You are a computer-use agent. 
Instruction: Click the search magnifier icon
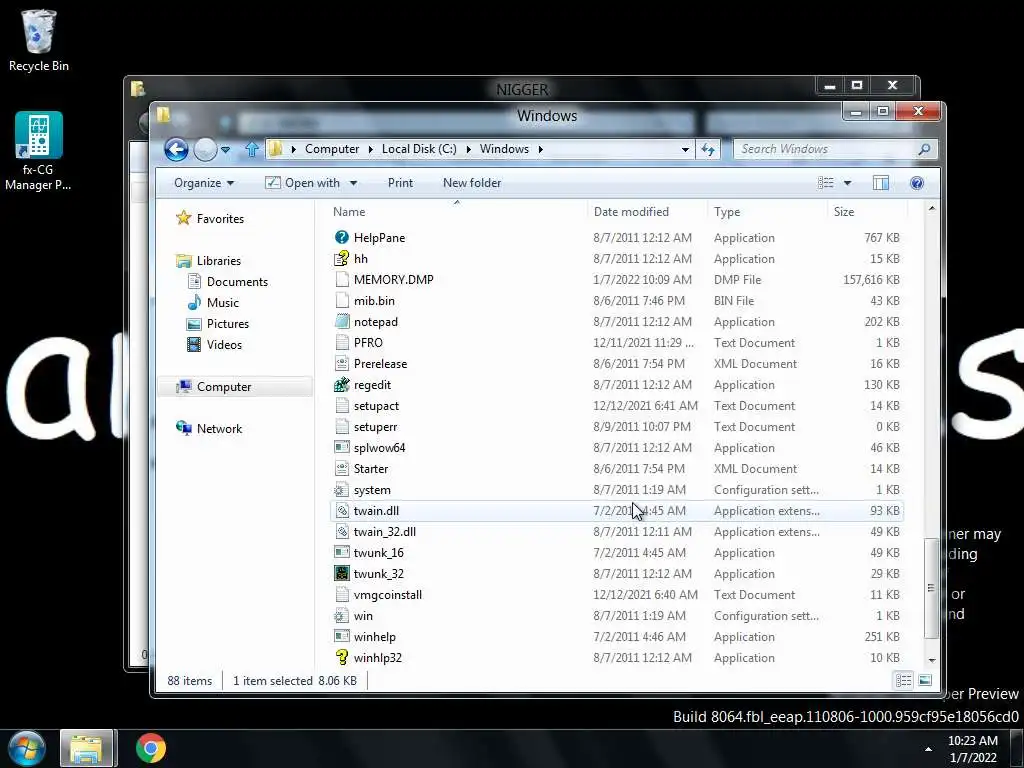pyautogui.click(x=924, y=150)
